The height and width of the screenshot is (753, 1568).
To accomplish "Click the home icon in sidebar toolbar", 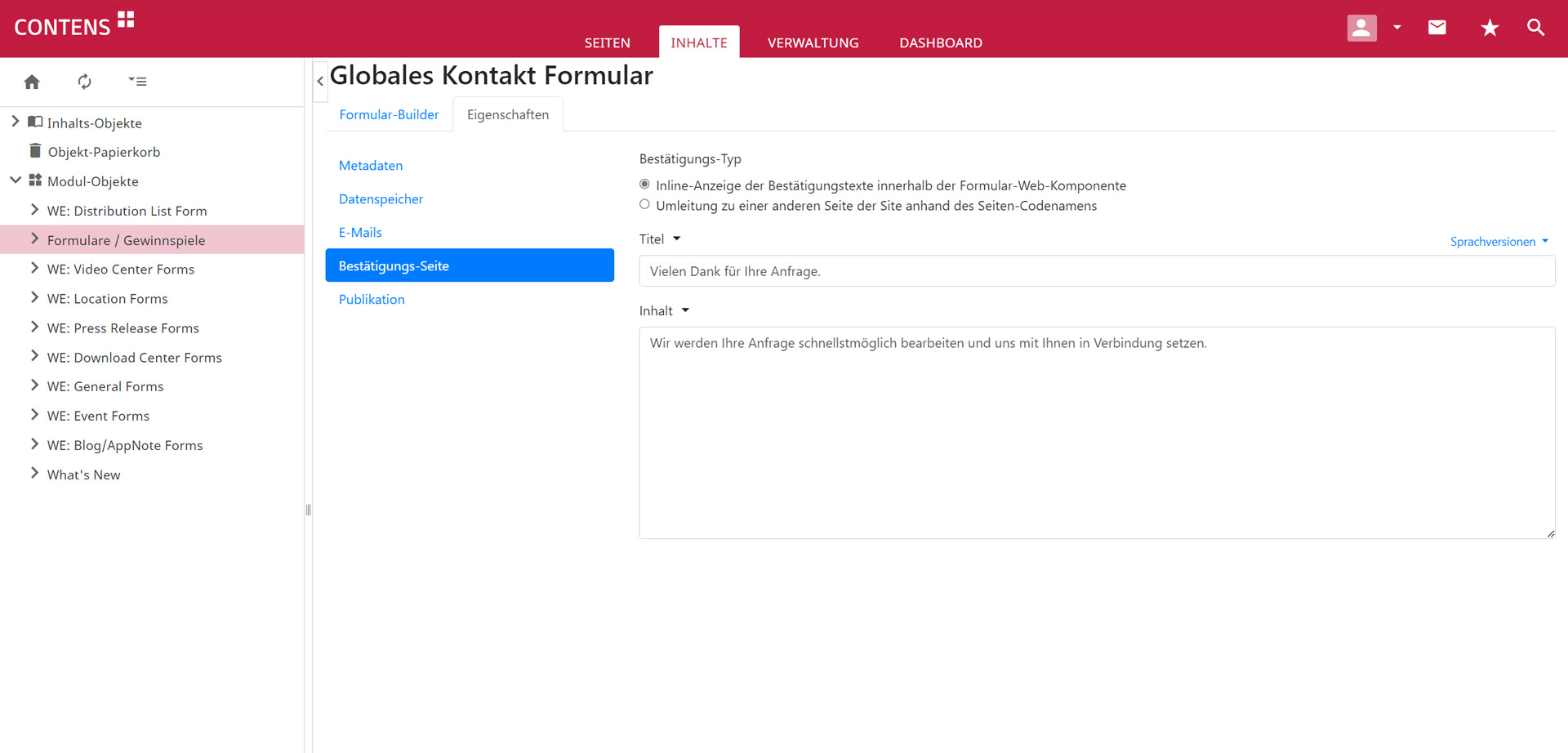I will [x=32, y=82].
